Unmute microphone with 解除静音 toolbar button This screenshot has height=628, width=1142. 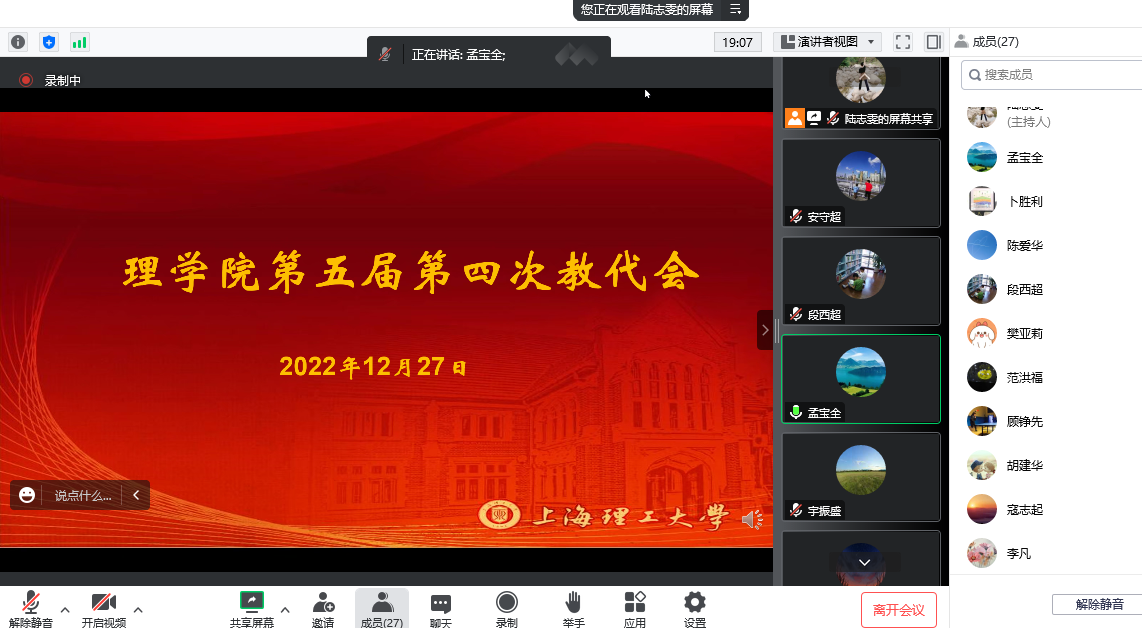click(31, 608)
